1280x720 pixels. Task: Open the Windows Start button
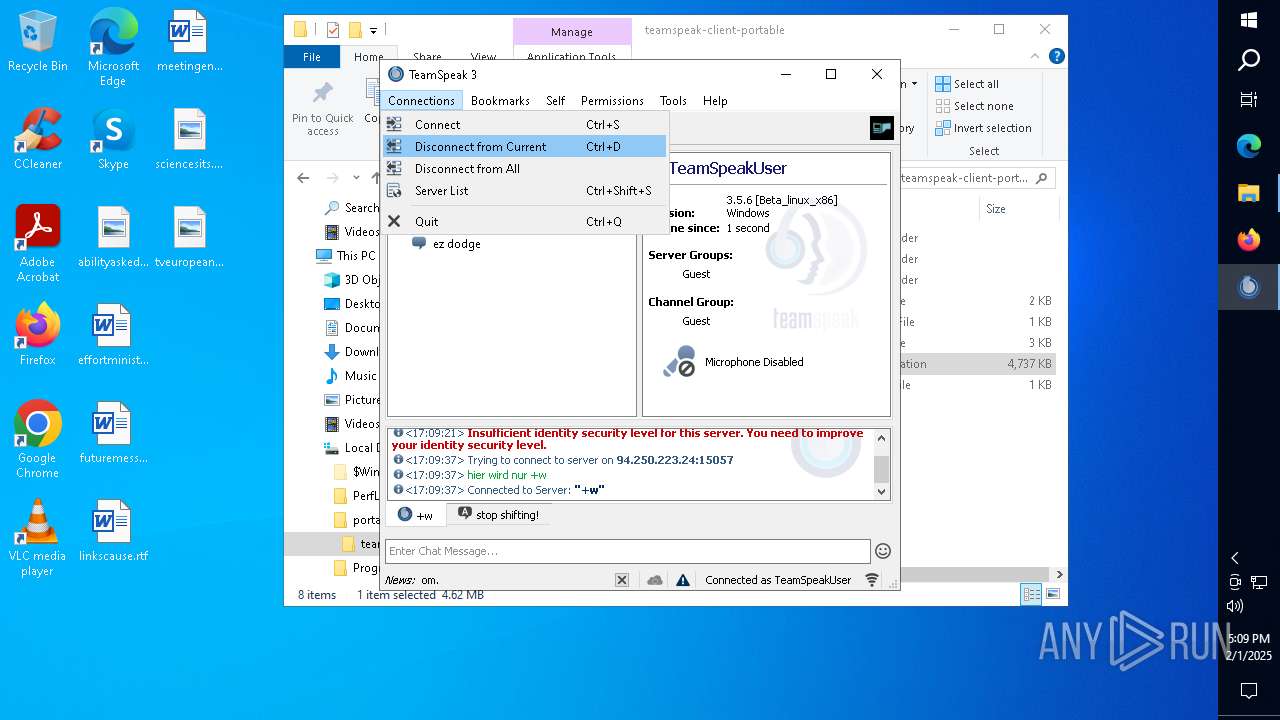click(1249, 19)
